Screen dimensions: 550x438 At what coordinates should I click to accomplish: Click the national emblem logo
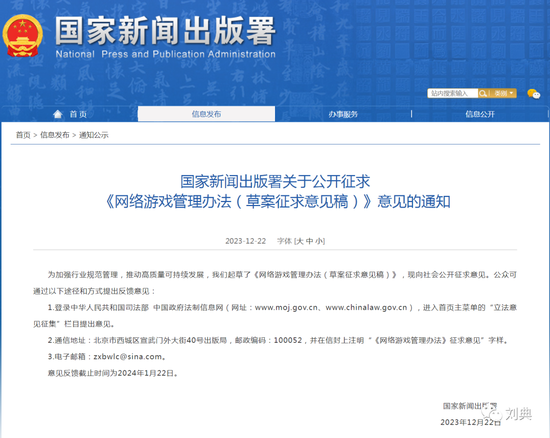click(22, 35)
